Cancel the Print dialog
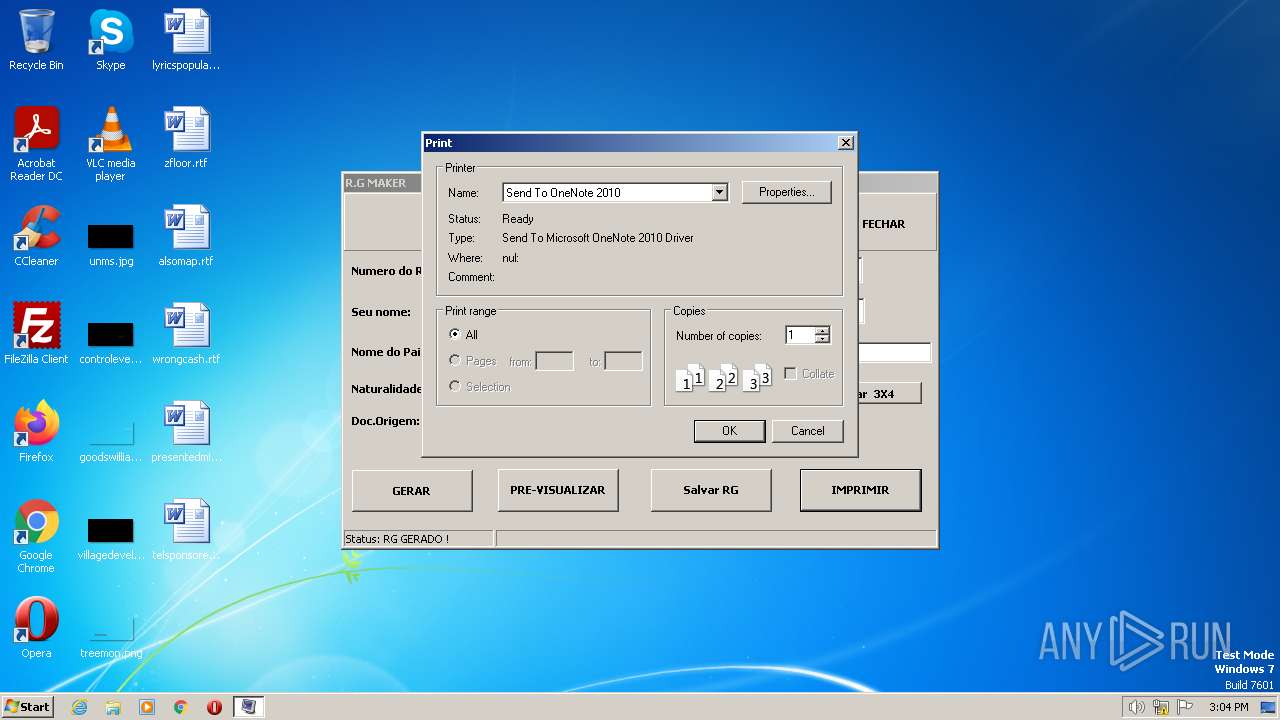Screen dimensions: 1280x720 click(807, 431)
